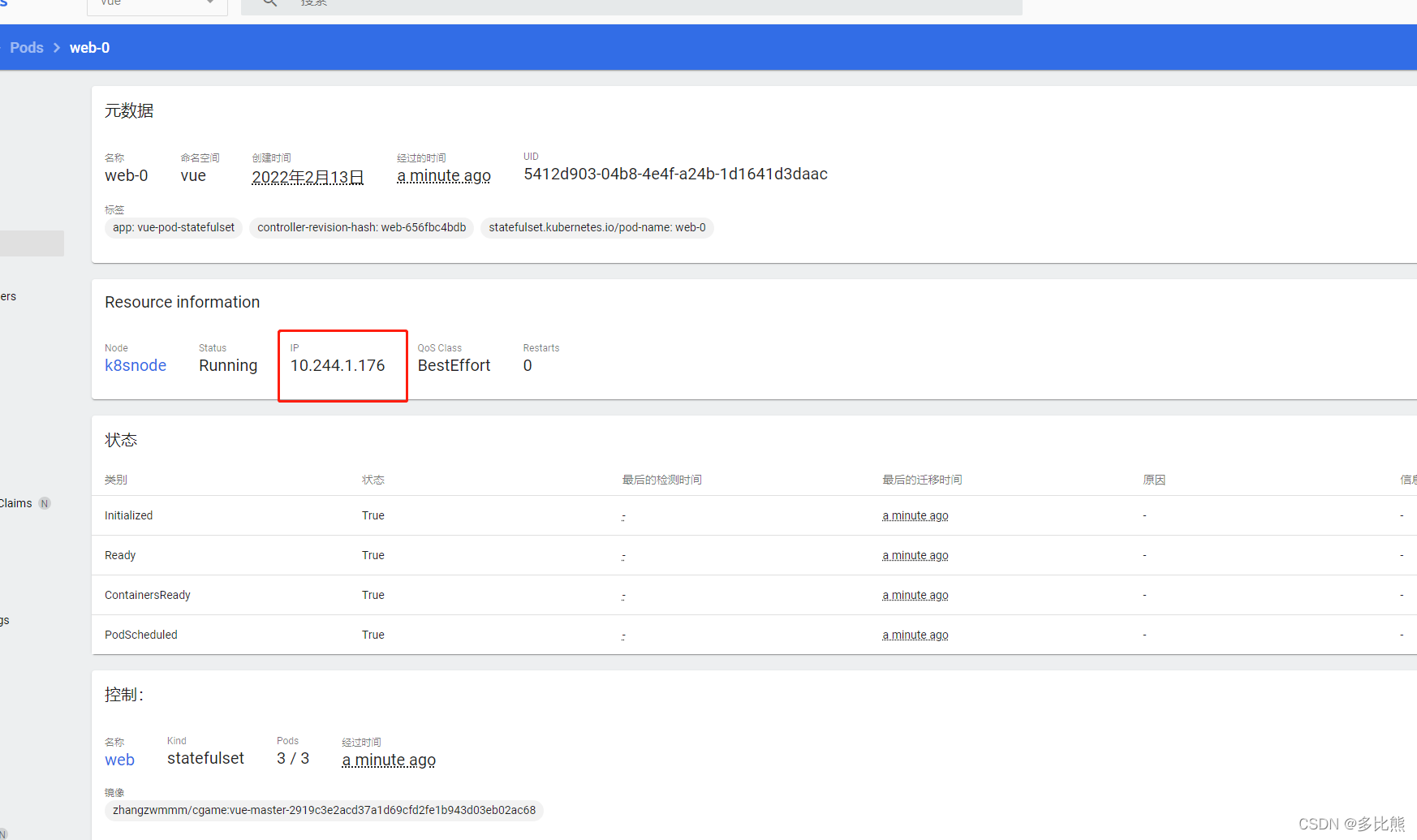
Task: Click the PodScheduled condition row
Action: click(x=754, y=635)
